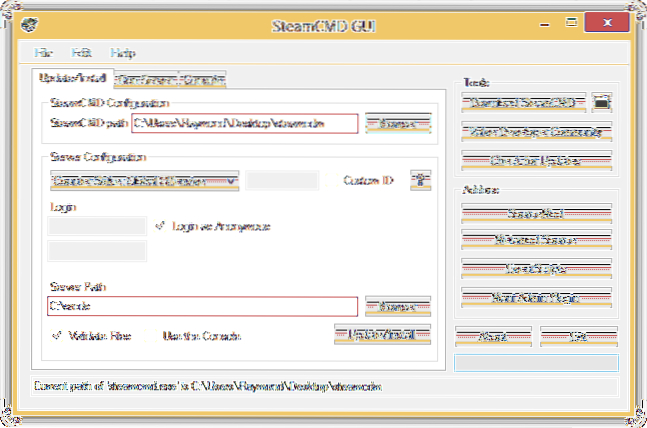This screenshot has width=647, height=428.
Task: Click the SteamCMD path input field
Action: coord(245,123)
